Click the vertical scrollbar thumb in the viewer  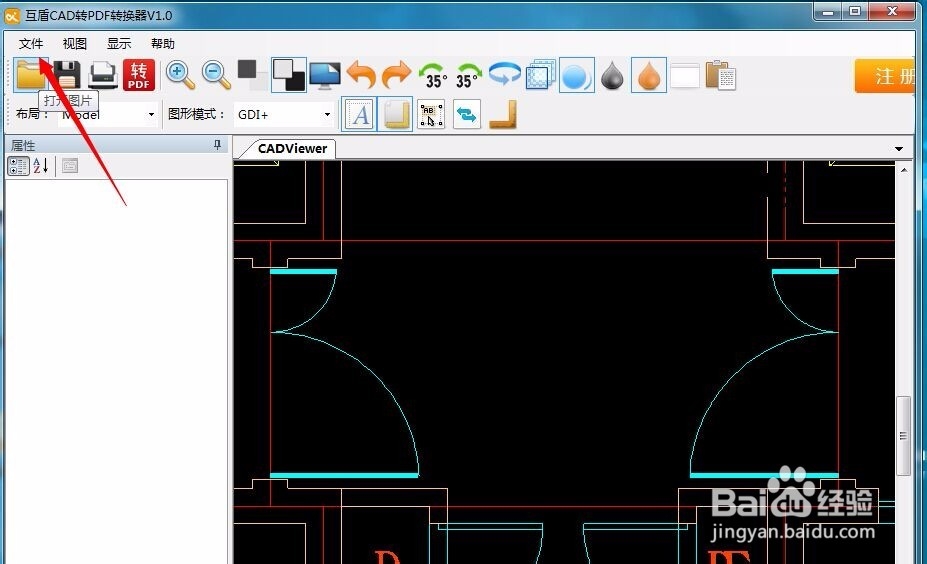point(903,436)
